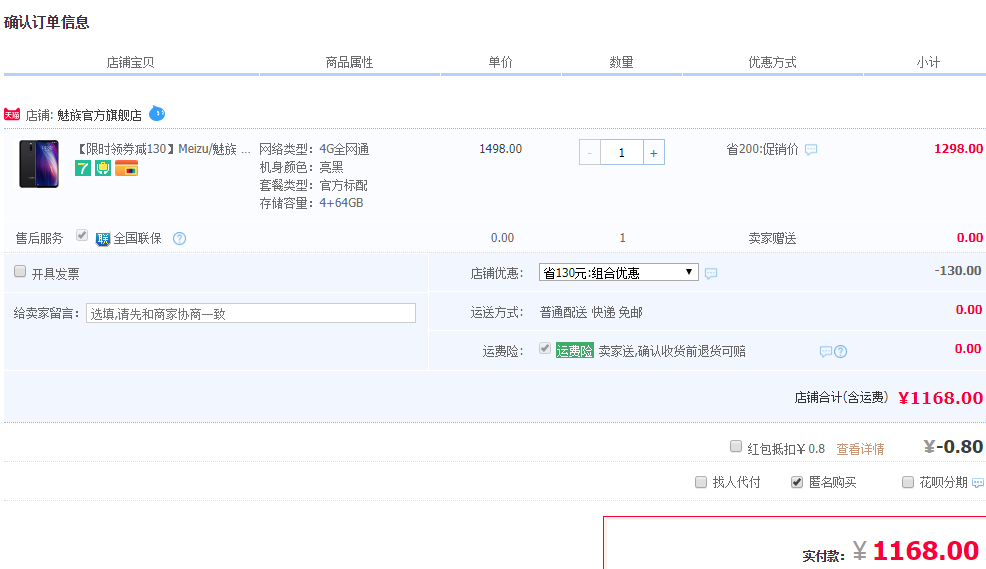Enable the 开具发票 checkbox

[20, 271]
